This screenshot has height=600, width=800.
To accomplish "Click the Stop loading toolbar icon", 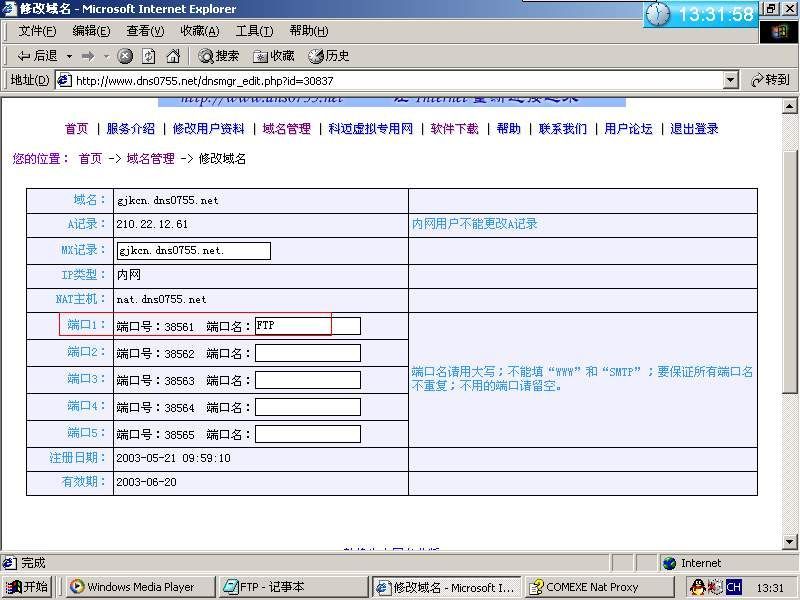I will [125, 56].
